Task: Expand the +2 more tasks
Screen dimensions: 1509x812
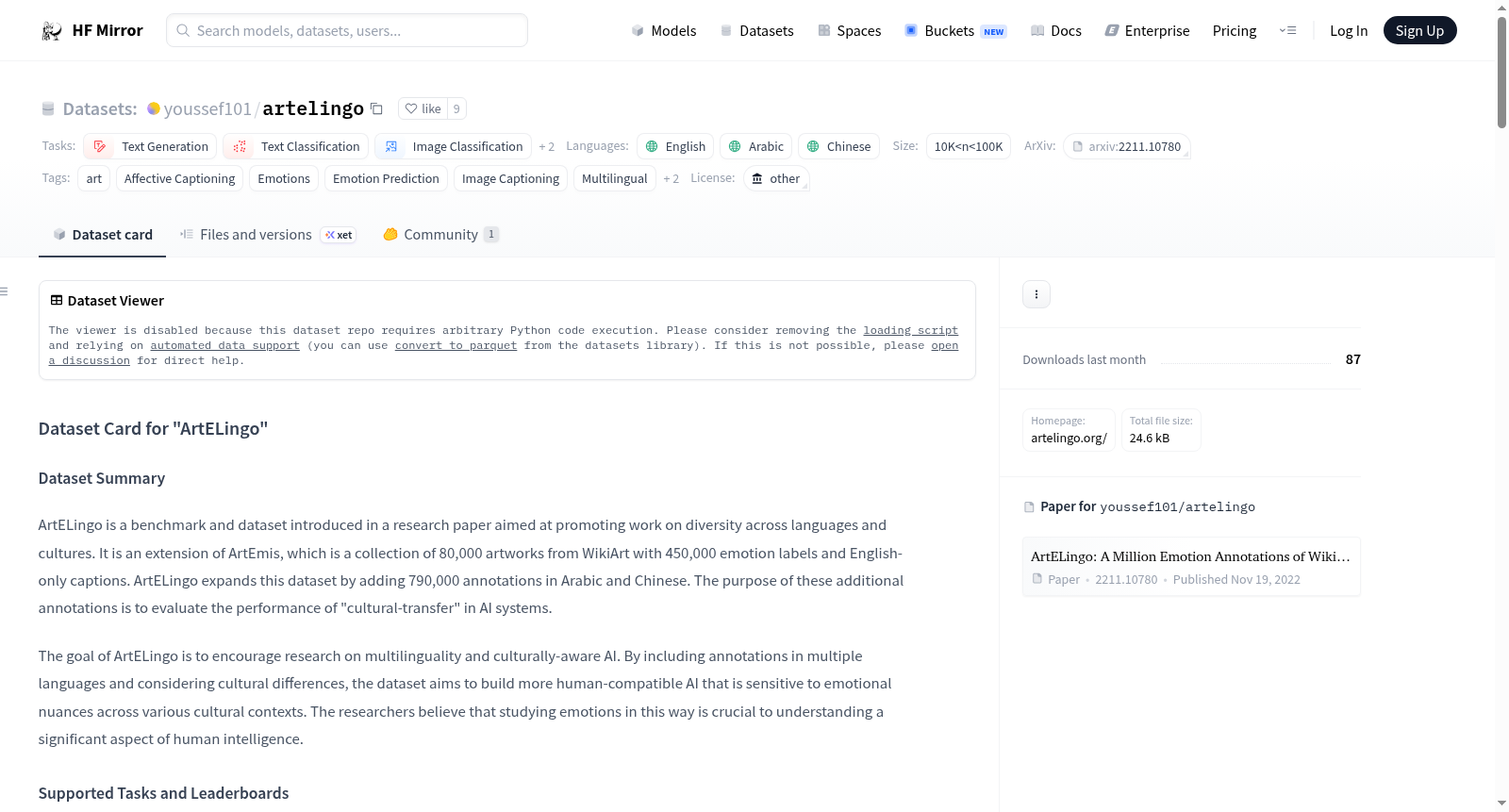Action: pos(547,146)
